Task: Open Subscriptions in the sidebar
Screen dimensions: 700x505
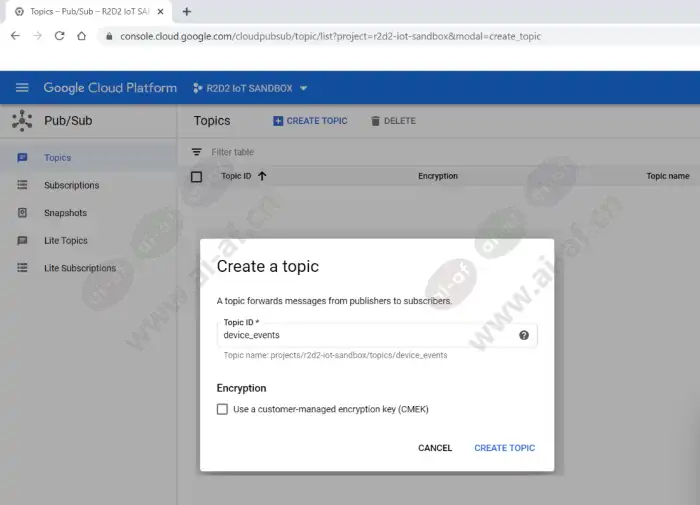Action: [71, 185]
